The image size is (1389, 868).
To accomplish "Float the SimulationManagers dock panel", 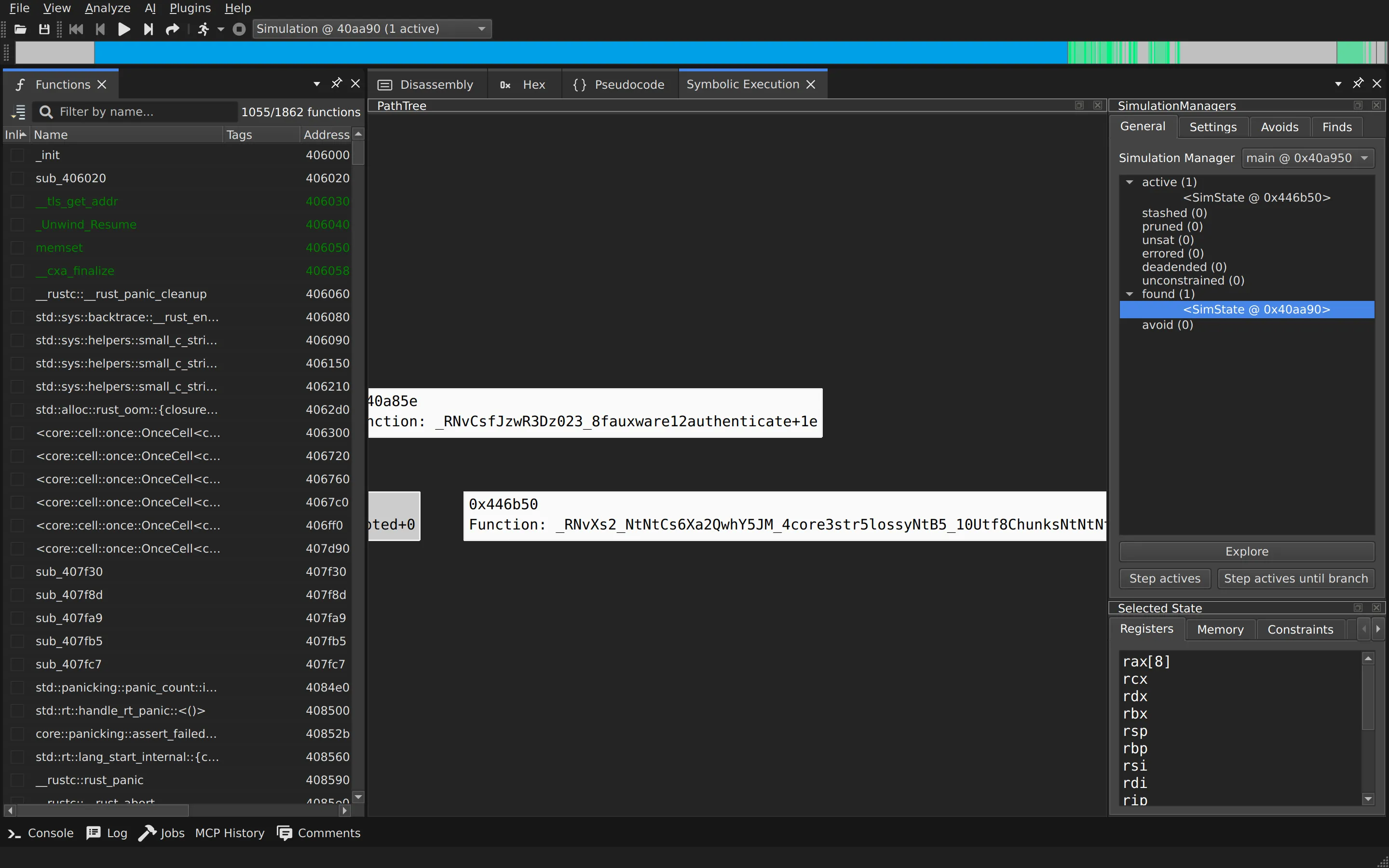I will [x=1358, y=106].
